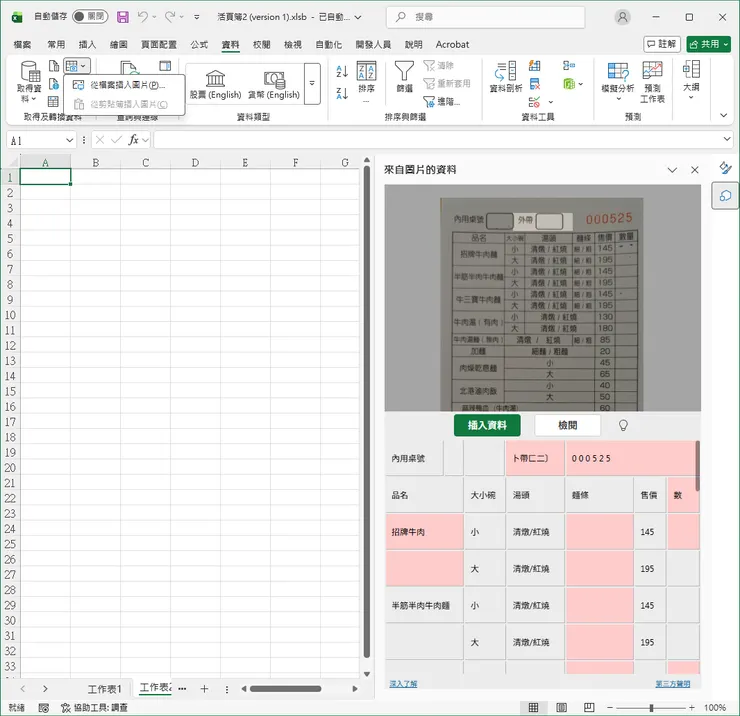Switch to Page Layout view in status bar
Screen dimensions: 740x716
(561, 707)
